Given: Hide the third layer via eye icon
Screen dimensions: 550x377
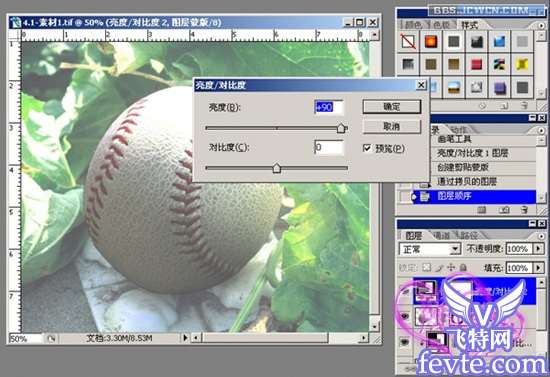Looking at the screenshot, I should tap(404, 341).
